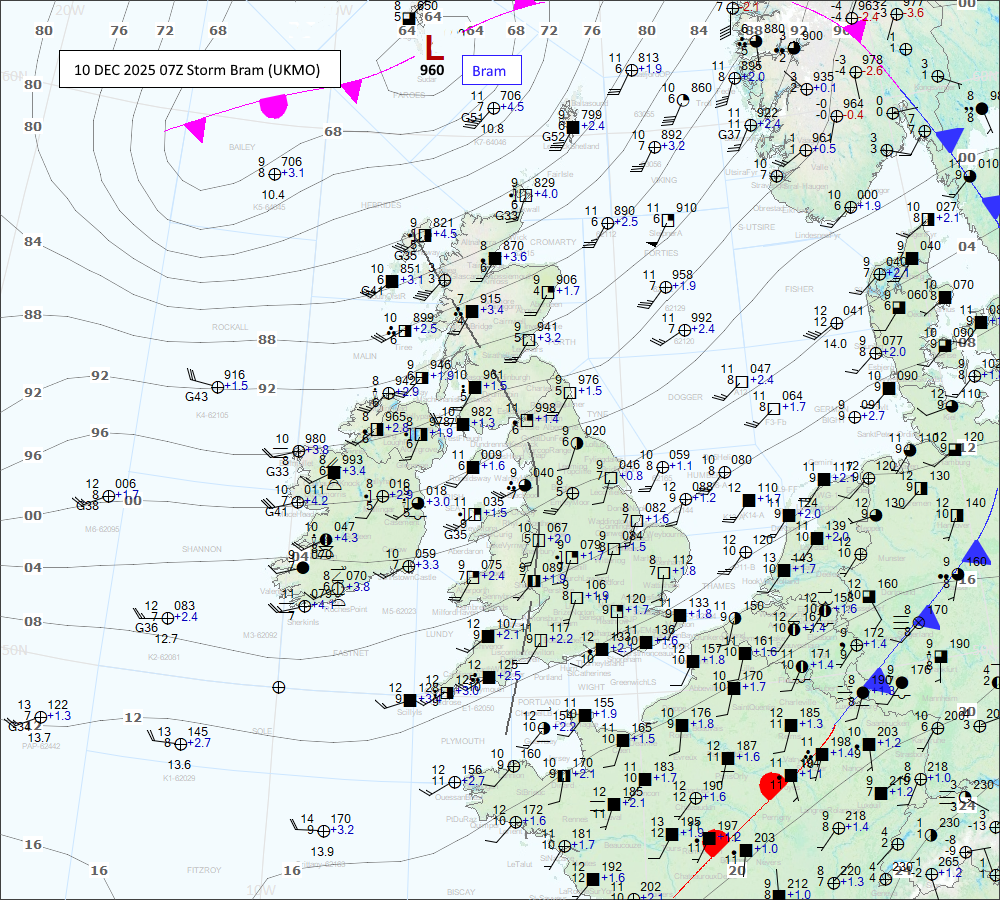
Task: Click the 960 central pressure value
Action: pos(432,70)
